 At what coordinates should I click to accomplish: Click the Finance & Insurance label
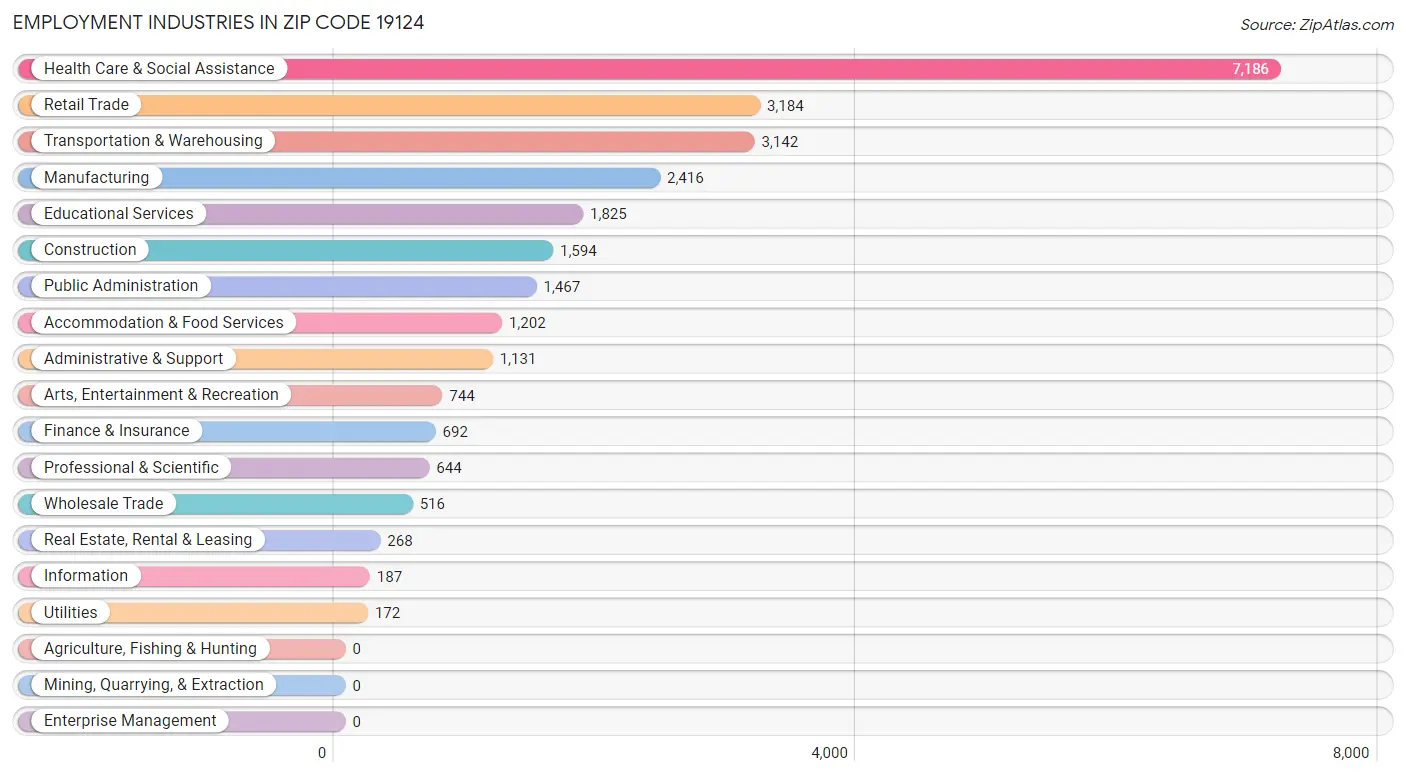(x=116, y=431)
